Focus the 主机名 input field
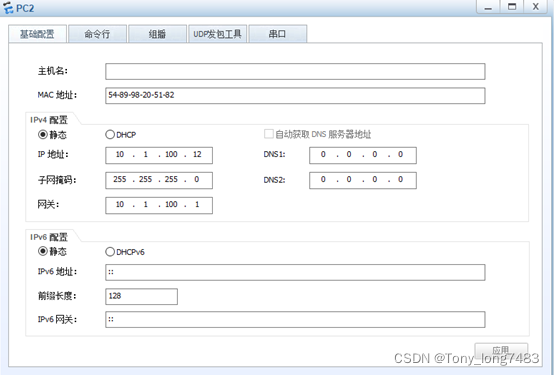This screenshot has width=554, height=375. tap(295, 71)
